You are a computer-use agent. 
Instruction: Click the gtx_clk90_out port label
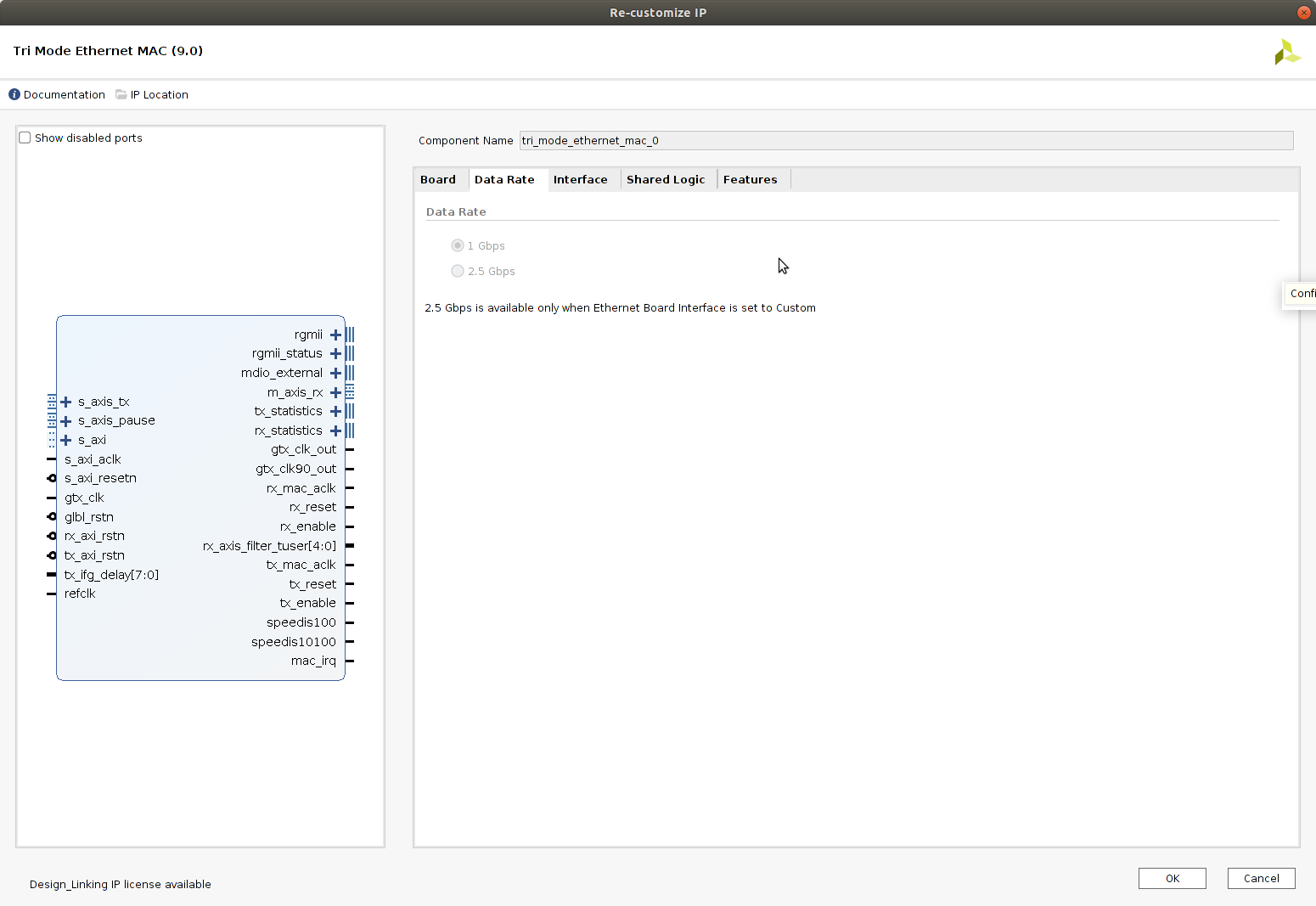296,469
